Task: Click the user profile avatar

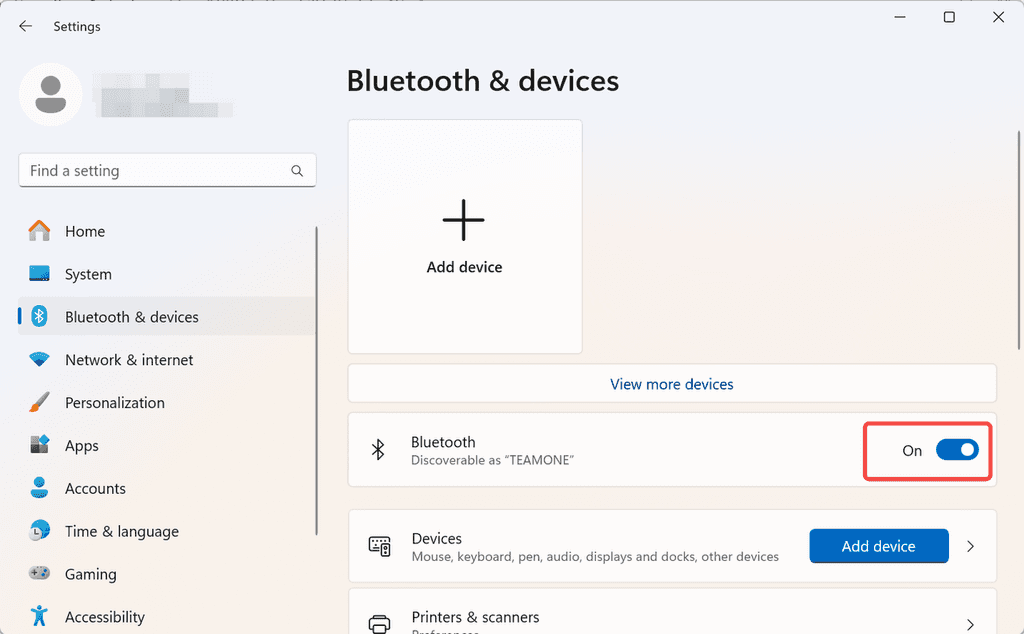Action: (x=50, y=94)
